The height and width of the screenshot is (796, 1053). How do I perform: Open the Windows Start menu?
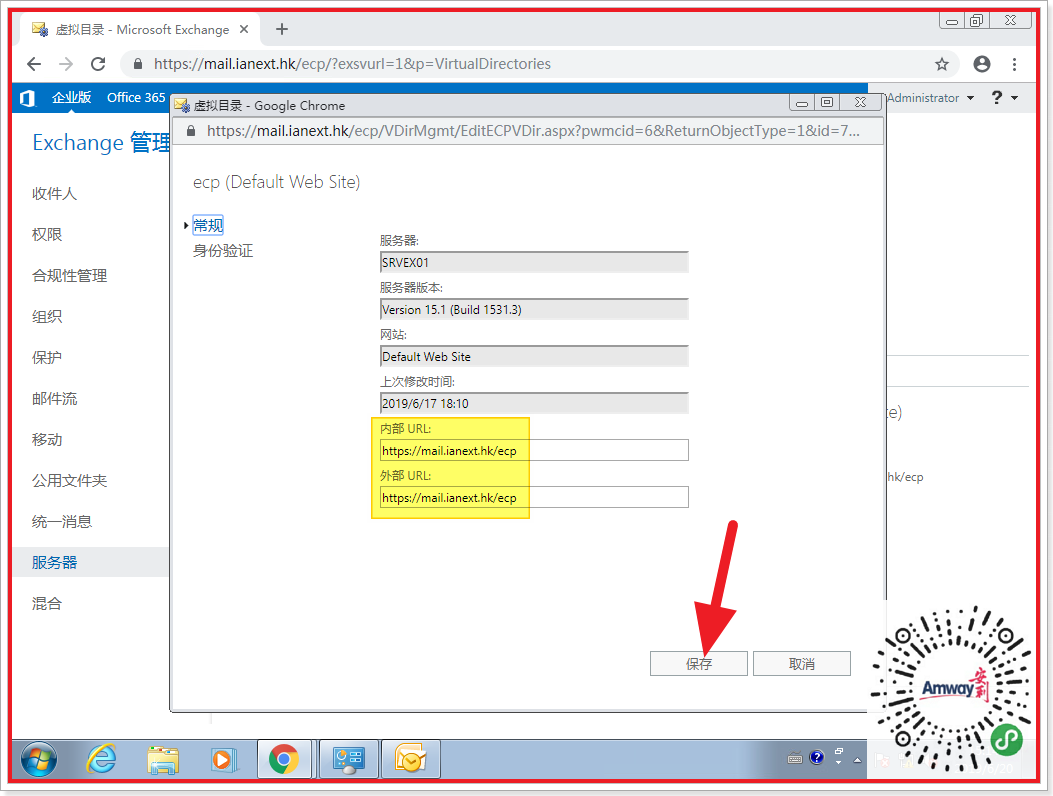tap(39, 759)
